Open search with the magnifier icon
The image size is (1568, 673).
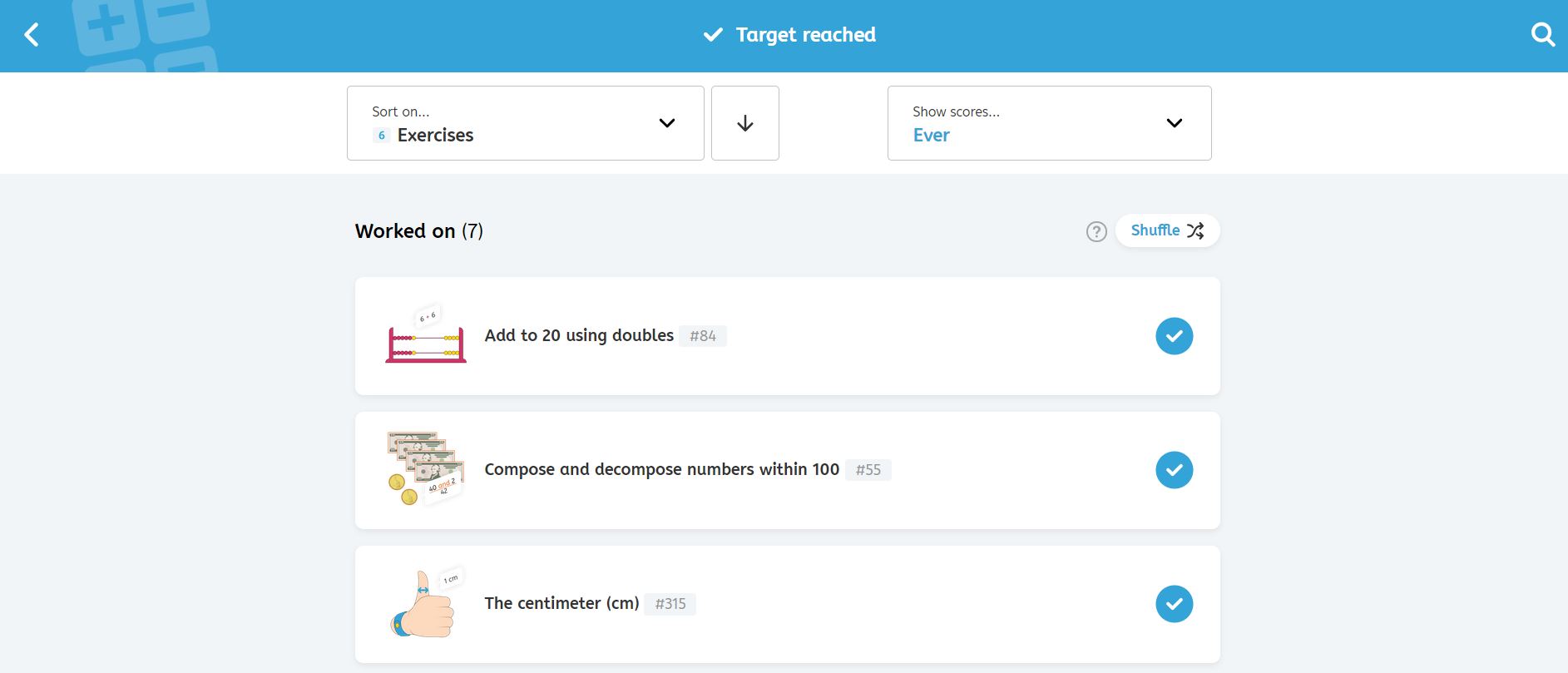click(x=1542, y=35)
